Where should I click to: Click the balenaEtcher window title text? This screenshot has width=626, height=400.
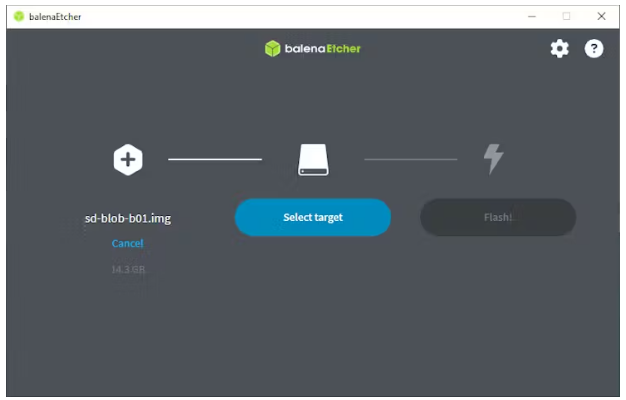(x=58, y=16)
